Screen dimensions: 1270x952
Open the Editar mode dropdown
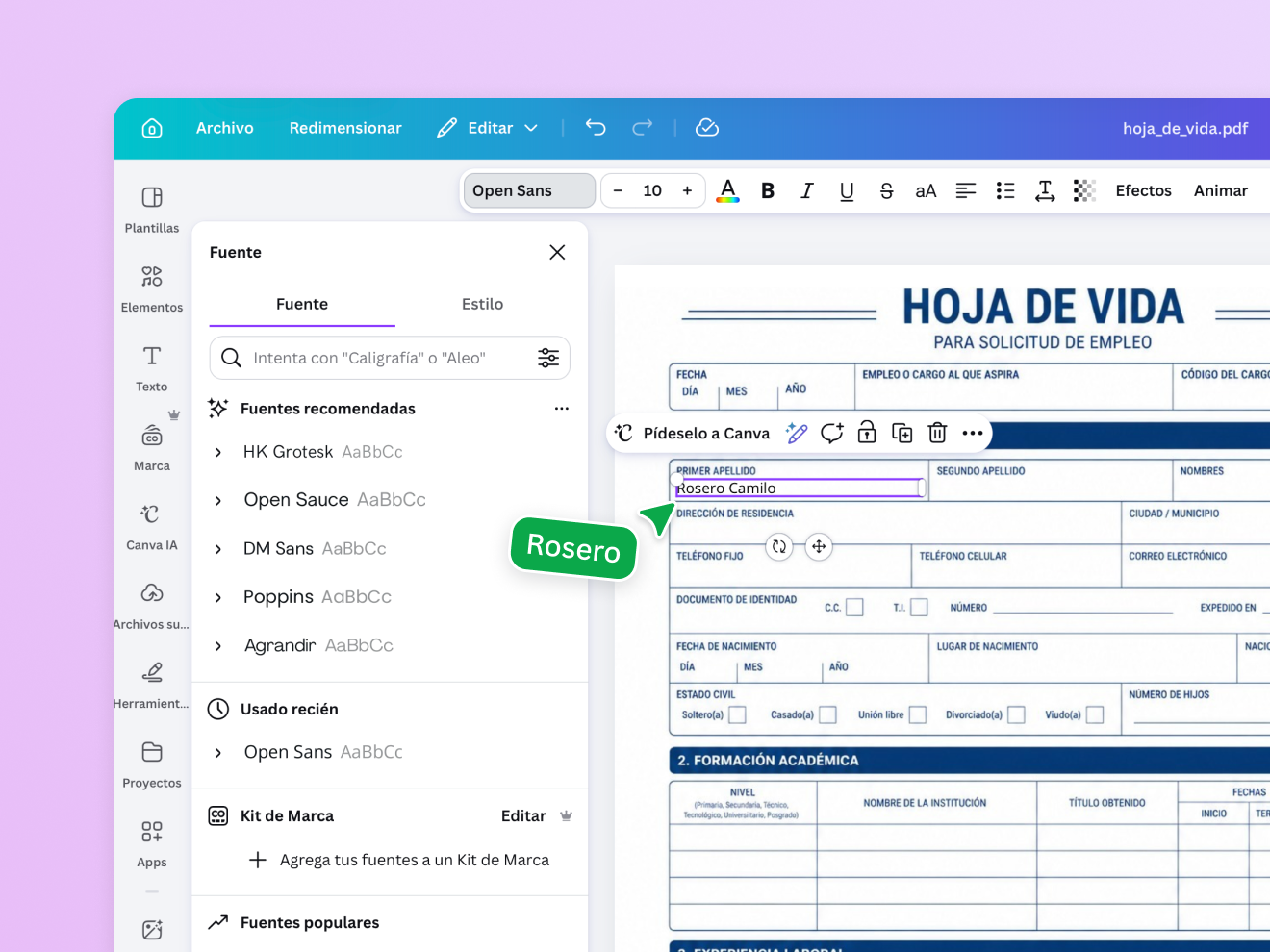[x=488, y=128]
